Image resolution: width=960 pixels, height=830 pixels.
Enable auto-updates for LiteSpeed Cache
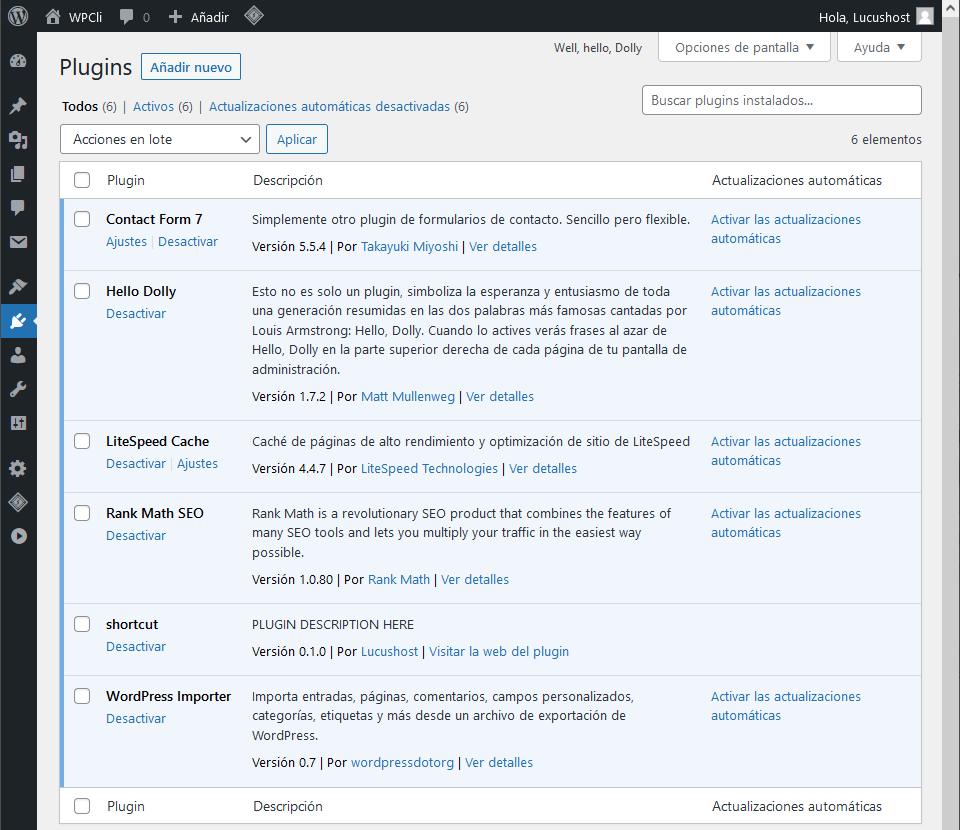click(786, 451)
